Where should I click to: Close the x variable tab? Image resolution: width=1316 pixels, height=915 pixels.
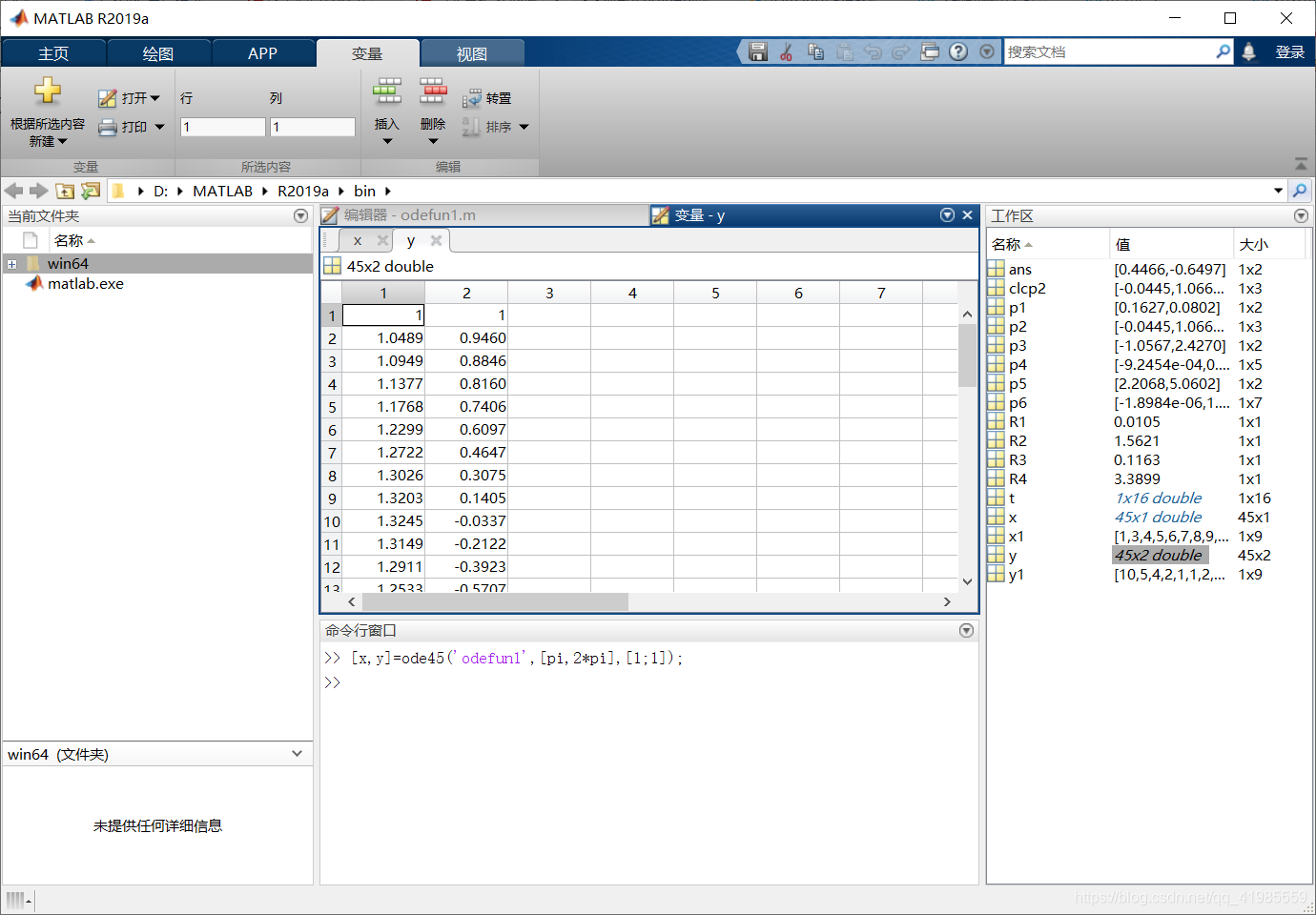pos(382,240)
